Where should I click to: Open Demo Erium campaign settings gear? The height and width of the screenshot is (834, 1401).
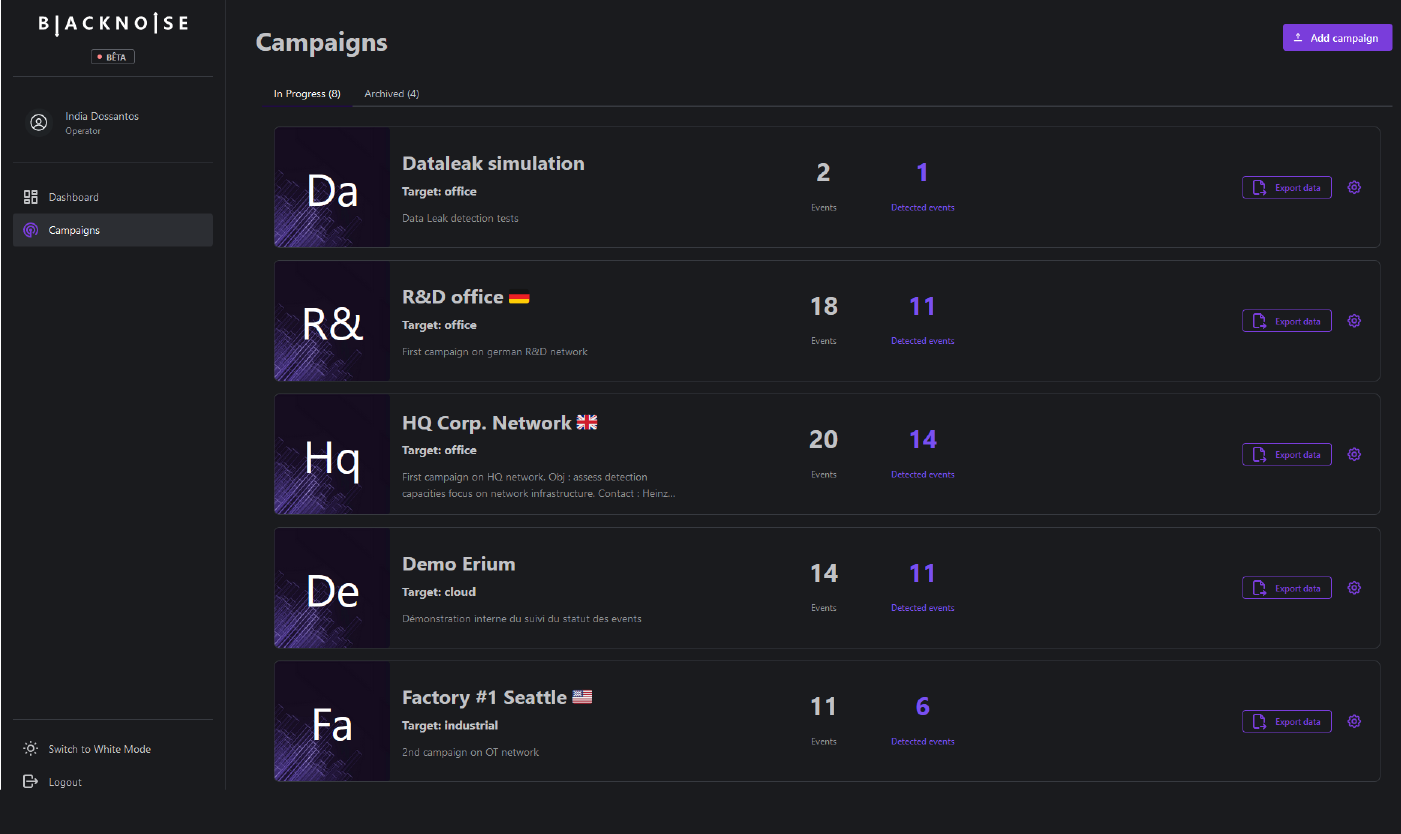pos(1354,588)
